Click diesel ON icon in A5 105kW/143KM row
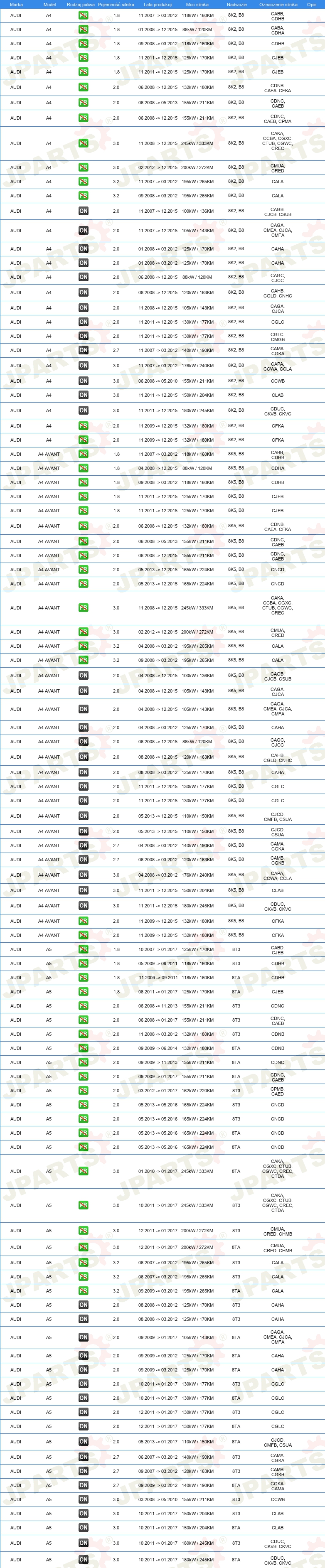 (84, 1337)
